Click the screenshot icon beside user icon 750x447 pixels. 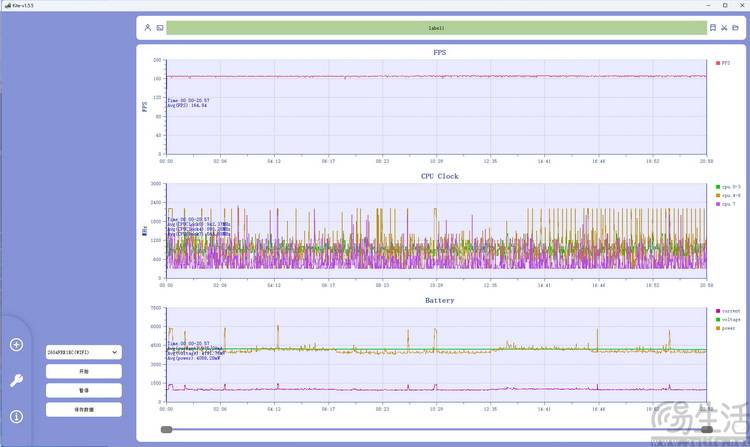pos(160,28)
